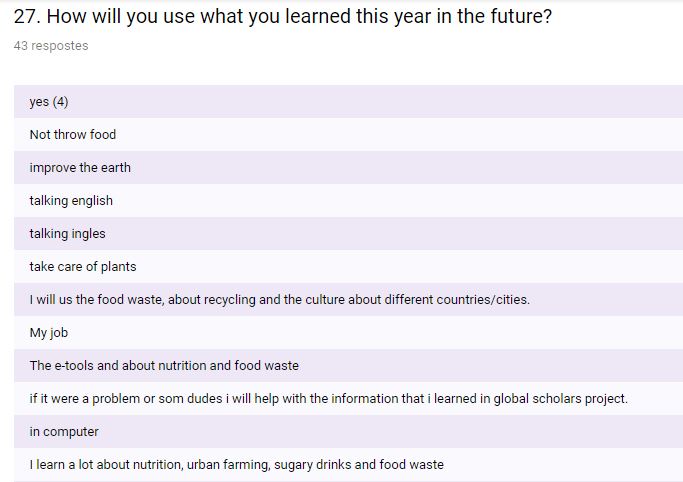Select the response starting "The e-tools and about"
This screenshot has width=683, height=482.
point(164,366)
